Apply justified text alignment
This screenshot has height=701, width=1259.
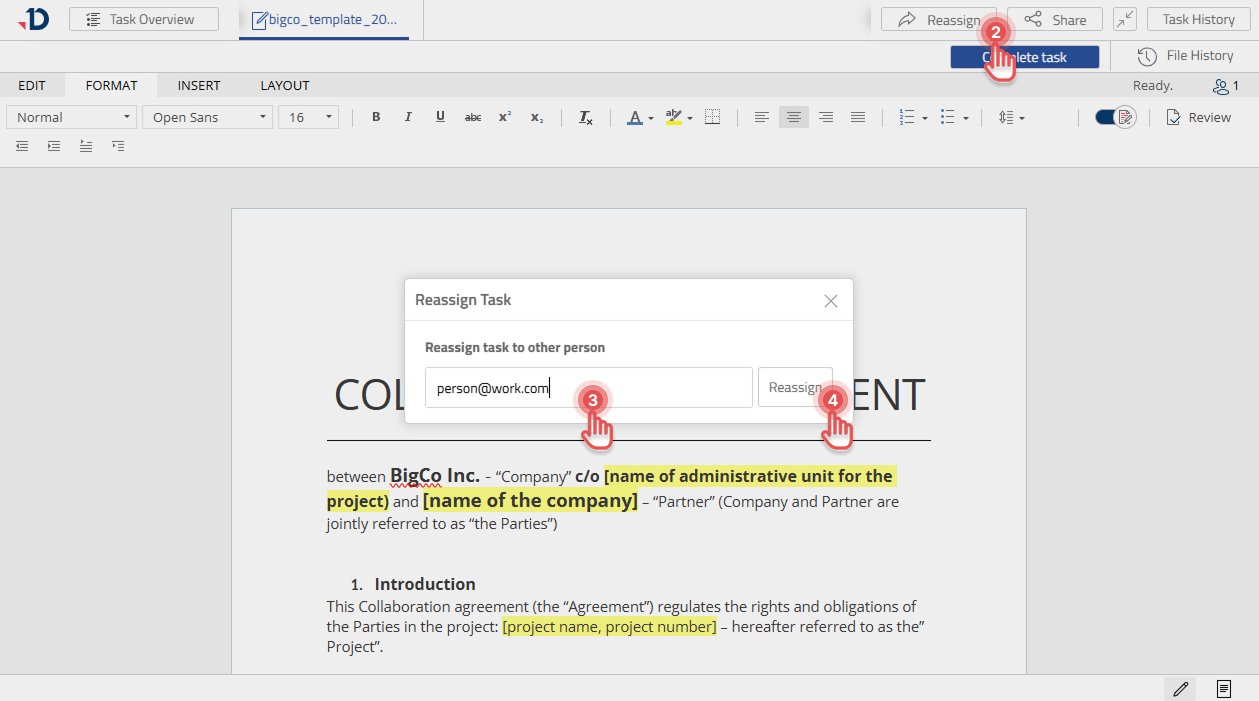point(857,117)
